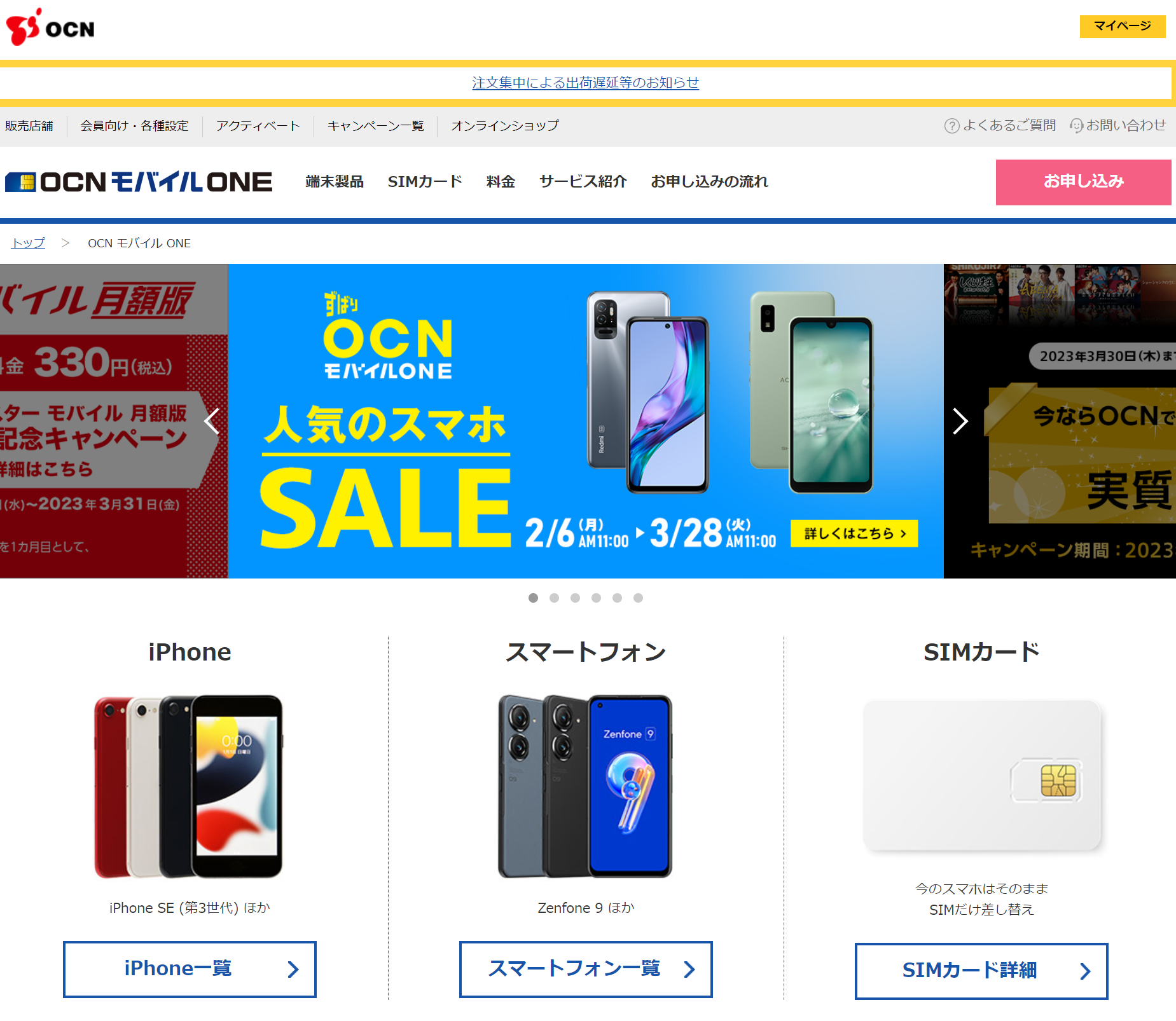
Task: Open the 端末製品 menu
Action: tap(335, 182)
